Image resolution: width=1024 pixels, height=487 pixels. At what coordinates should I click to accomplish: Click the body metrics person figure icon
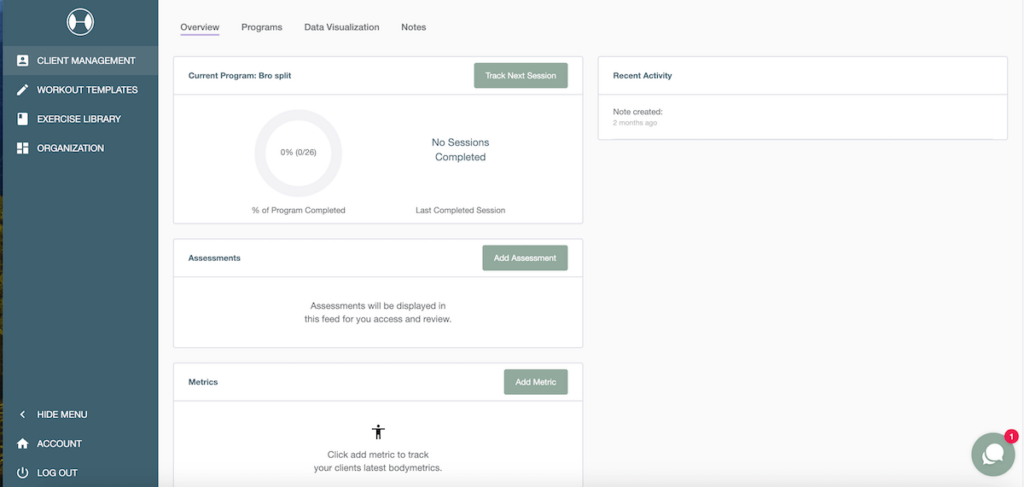coord(378,432)
